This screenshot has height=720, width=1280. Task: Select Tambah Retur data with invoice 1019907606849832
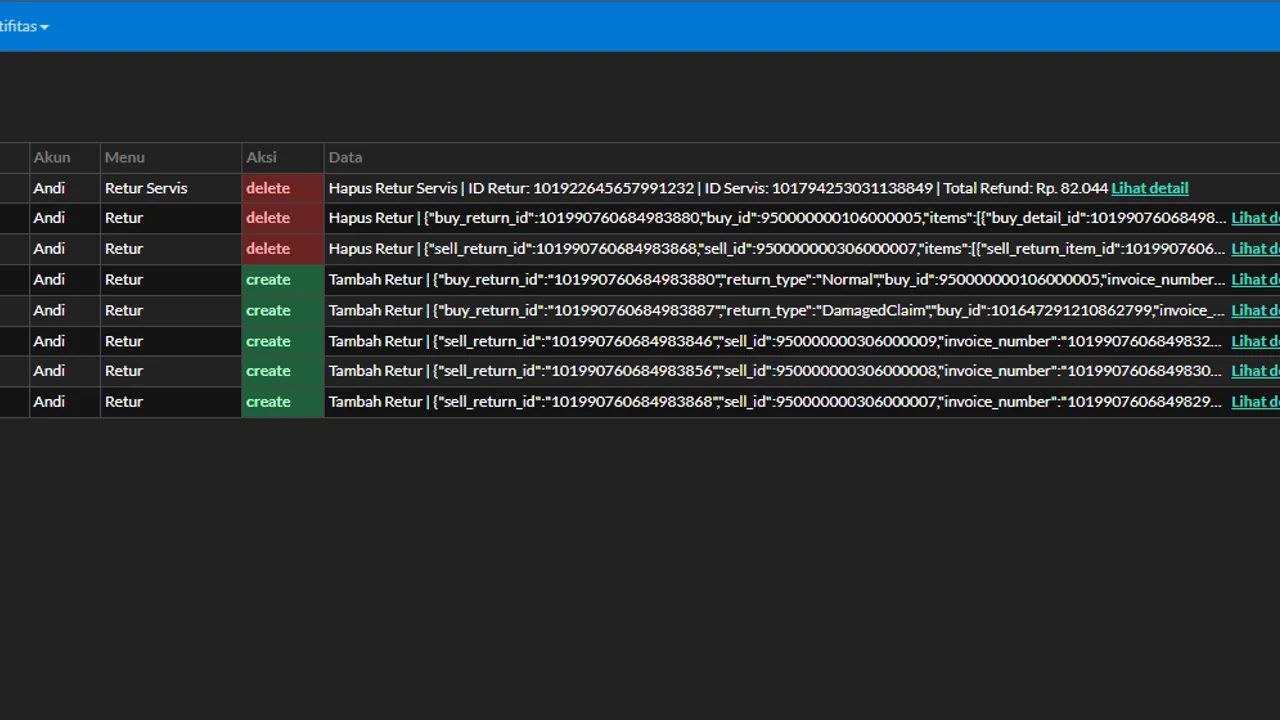775,341
